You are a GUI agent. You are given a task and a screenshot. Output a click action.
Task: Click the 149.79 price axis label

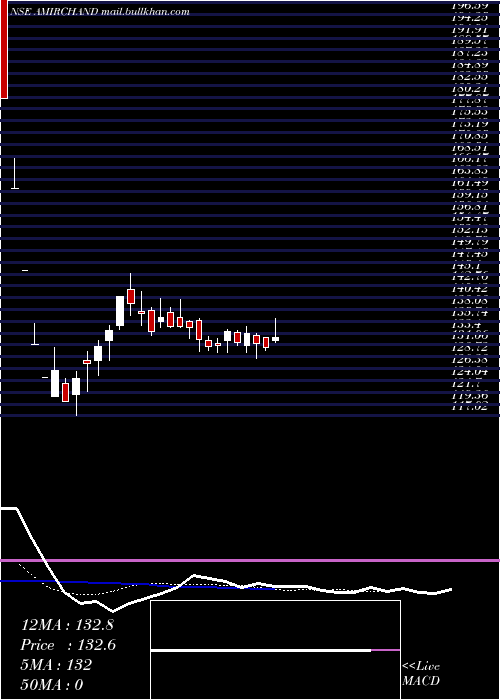(469, 242)
